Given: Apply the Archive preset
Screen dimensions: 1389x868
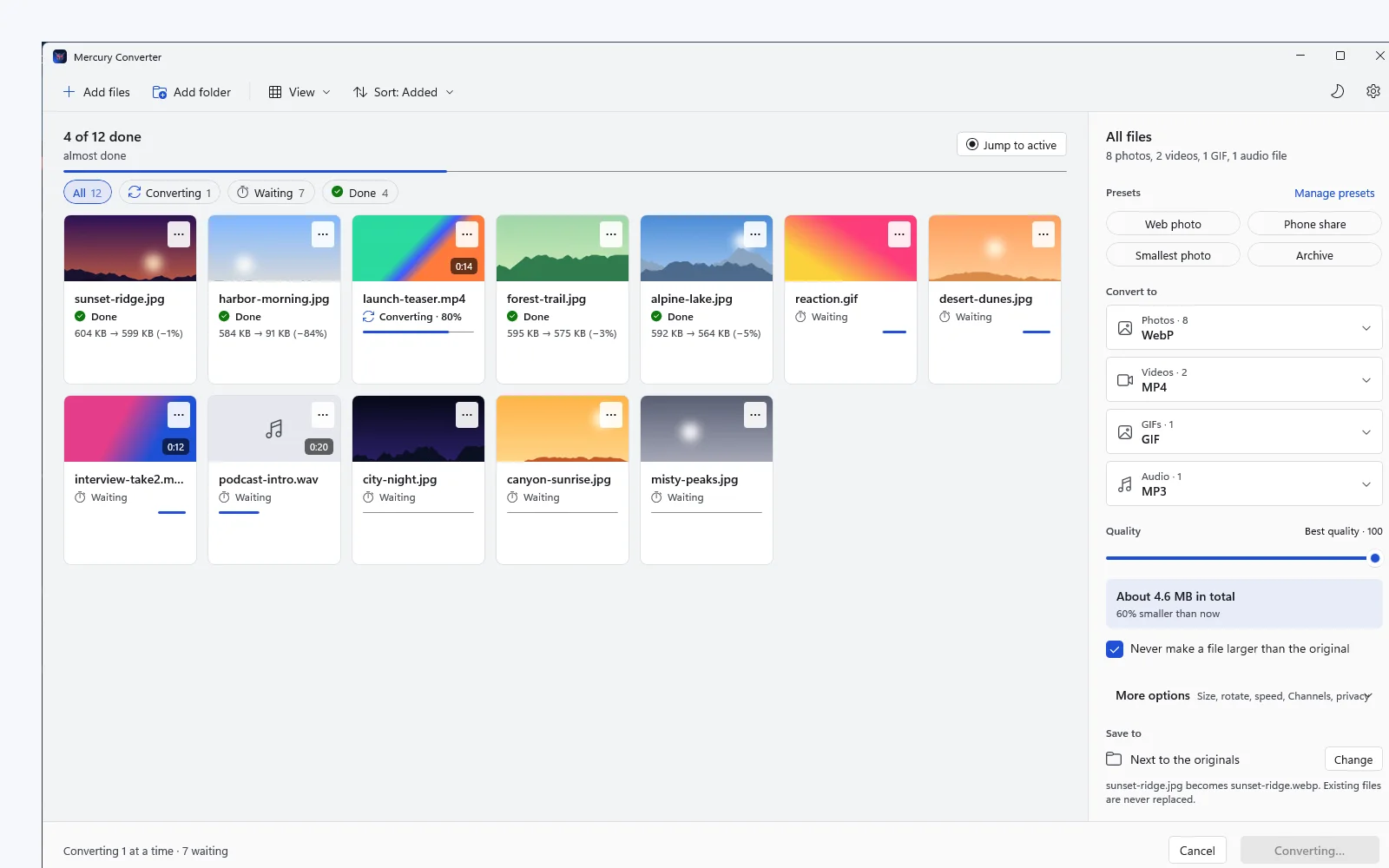Looking at the screenshot, I should [1314, 255].
